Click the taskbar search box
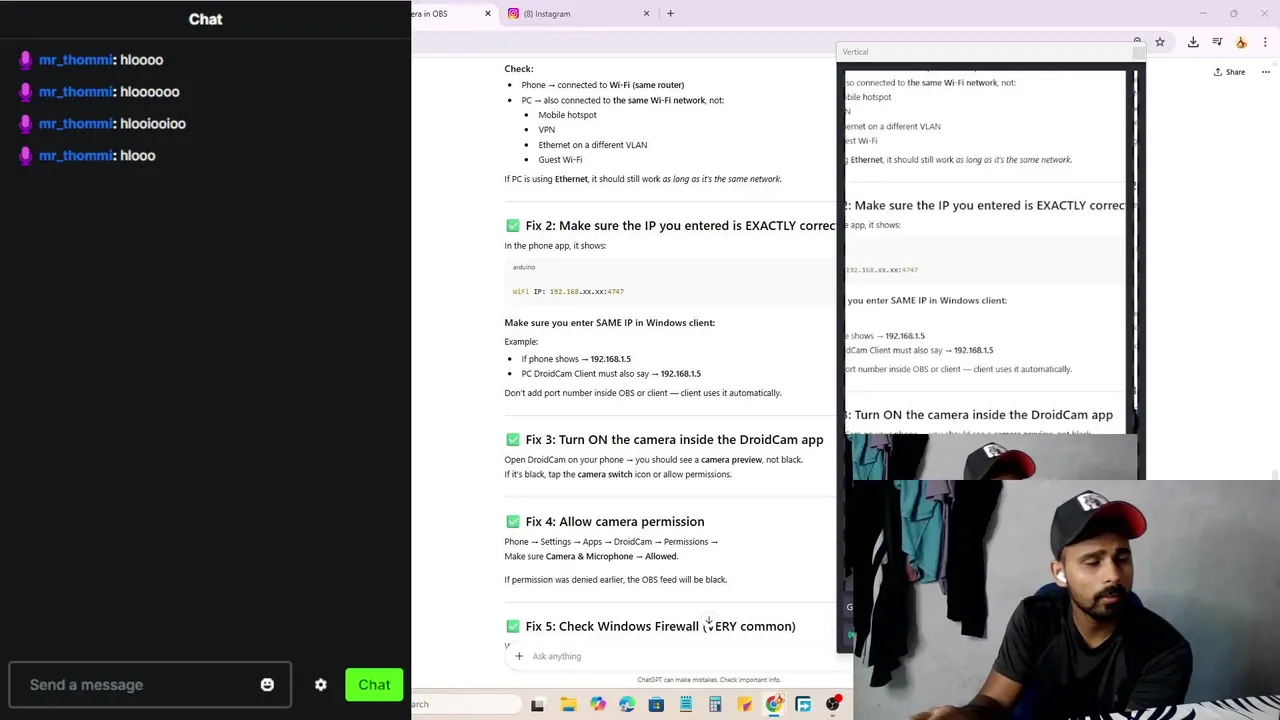Screen dimensions: 1280x720 tap(465, 705)
